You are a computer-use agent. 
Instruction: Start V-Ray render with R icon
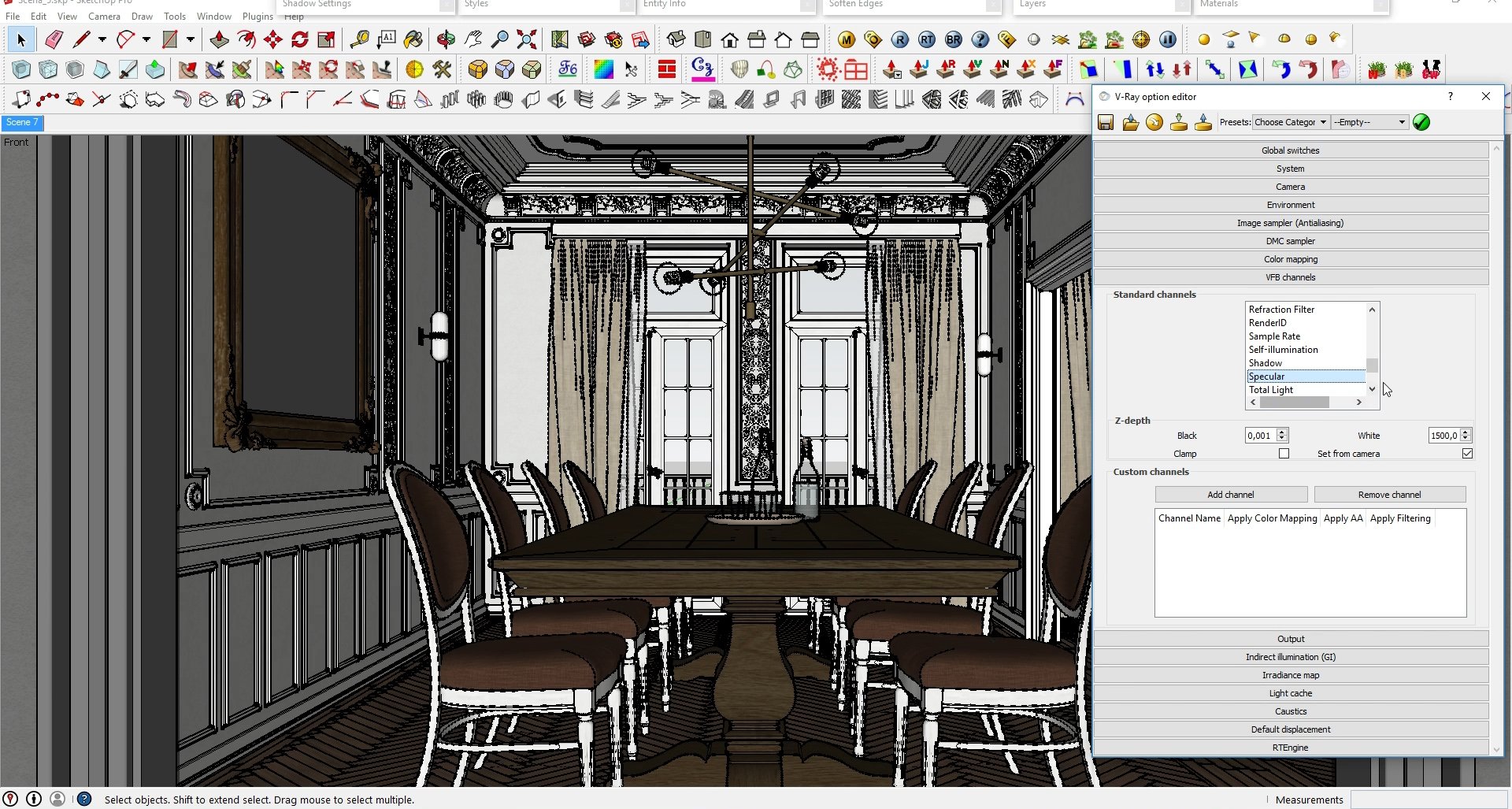point(900,39)
